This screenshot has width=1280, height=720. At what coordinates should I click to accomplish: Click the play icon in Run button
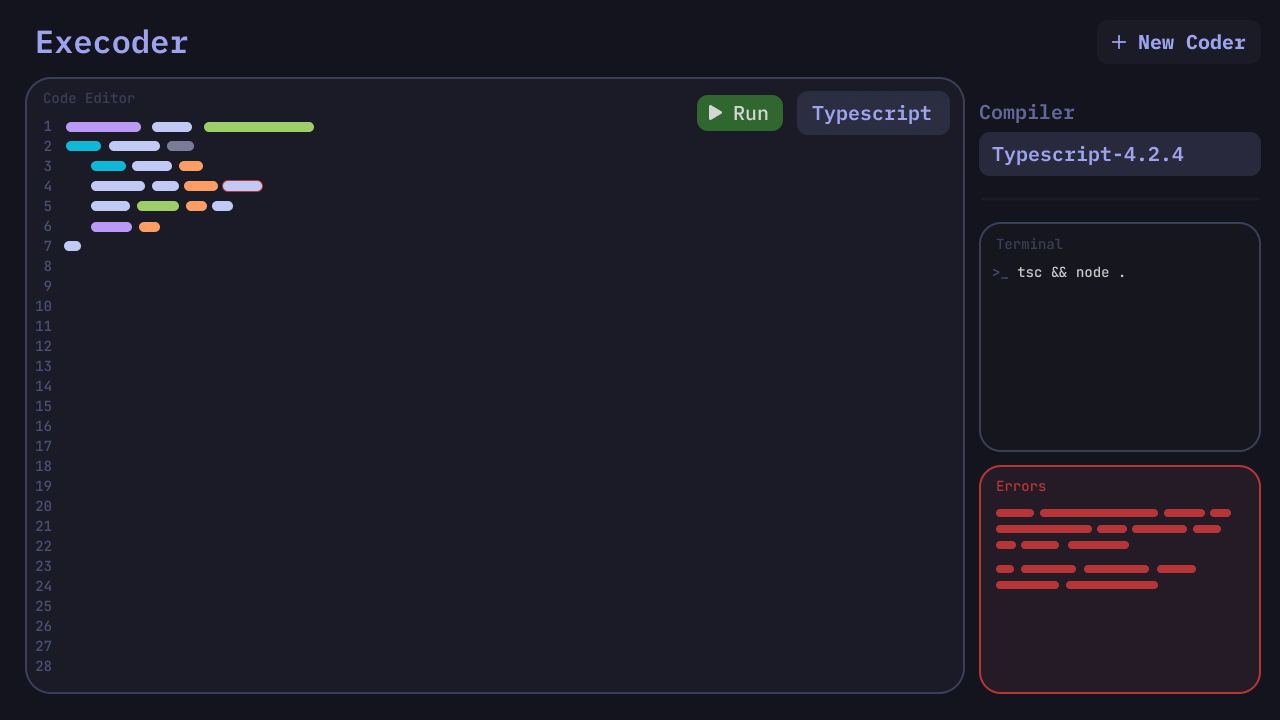(716, 113)
